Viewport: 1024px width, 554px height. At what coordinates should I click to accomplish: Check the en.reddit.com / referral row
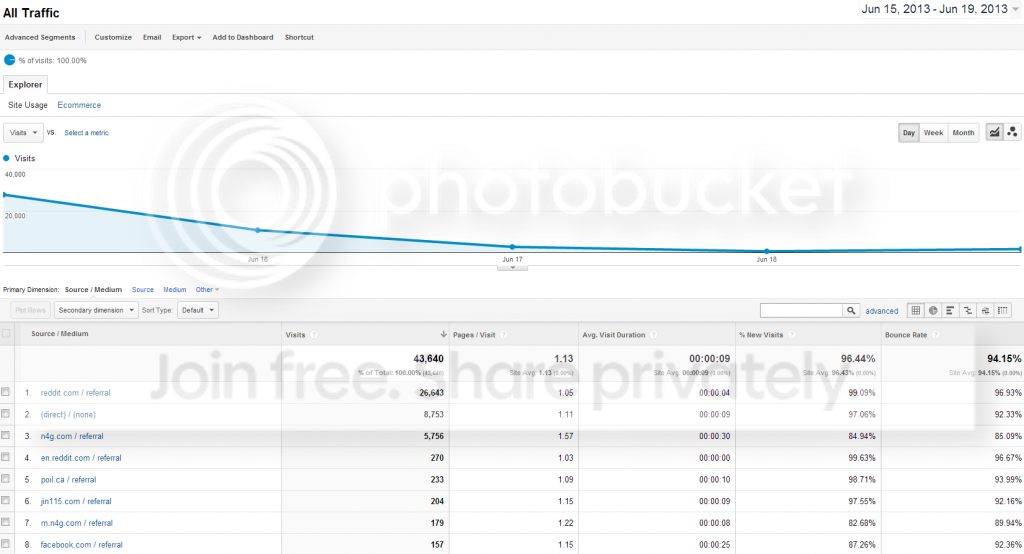[6, 457]
